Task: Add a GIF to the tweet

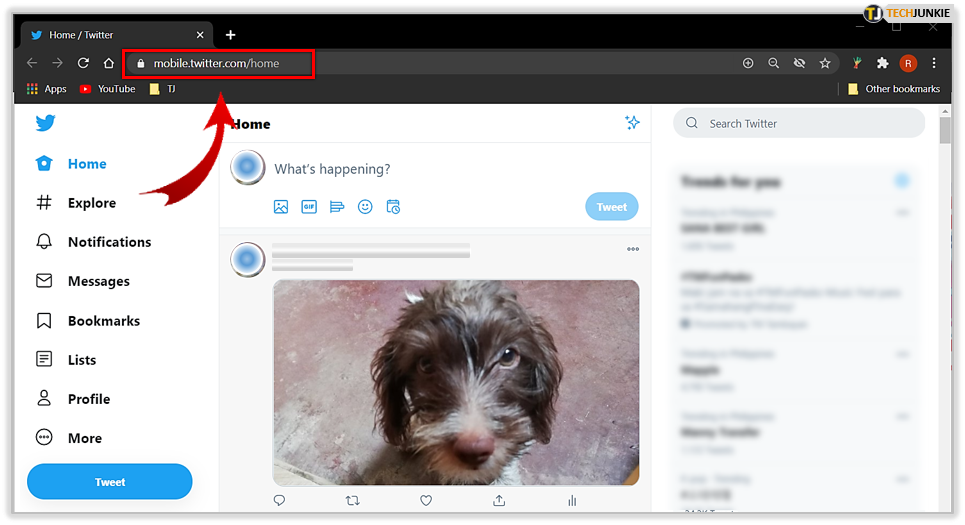Action: 309,207
